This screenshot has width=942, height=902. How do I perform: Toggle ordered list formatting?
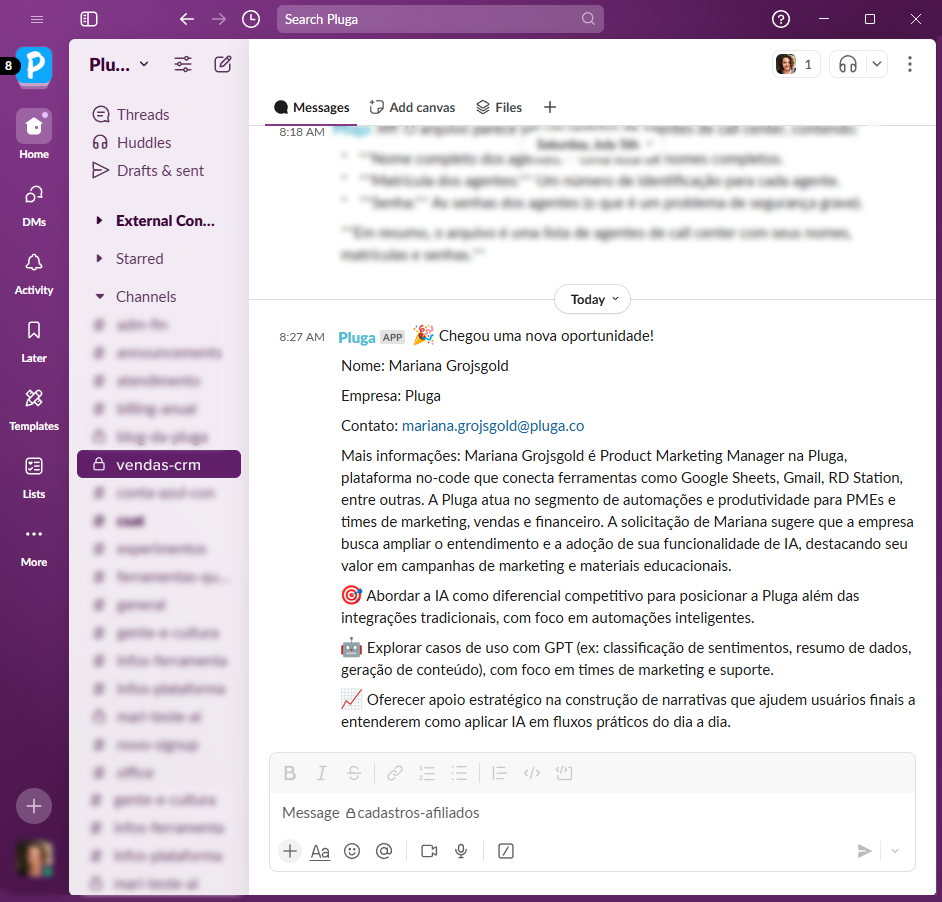(x=427, y=773)
